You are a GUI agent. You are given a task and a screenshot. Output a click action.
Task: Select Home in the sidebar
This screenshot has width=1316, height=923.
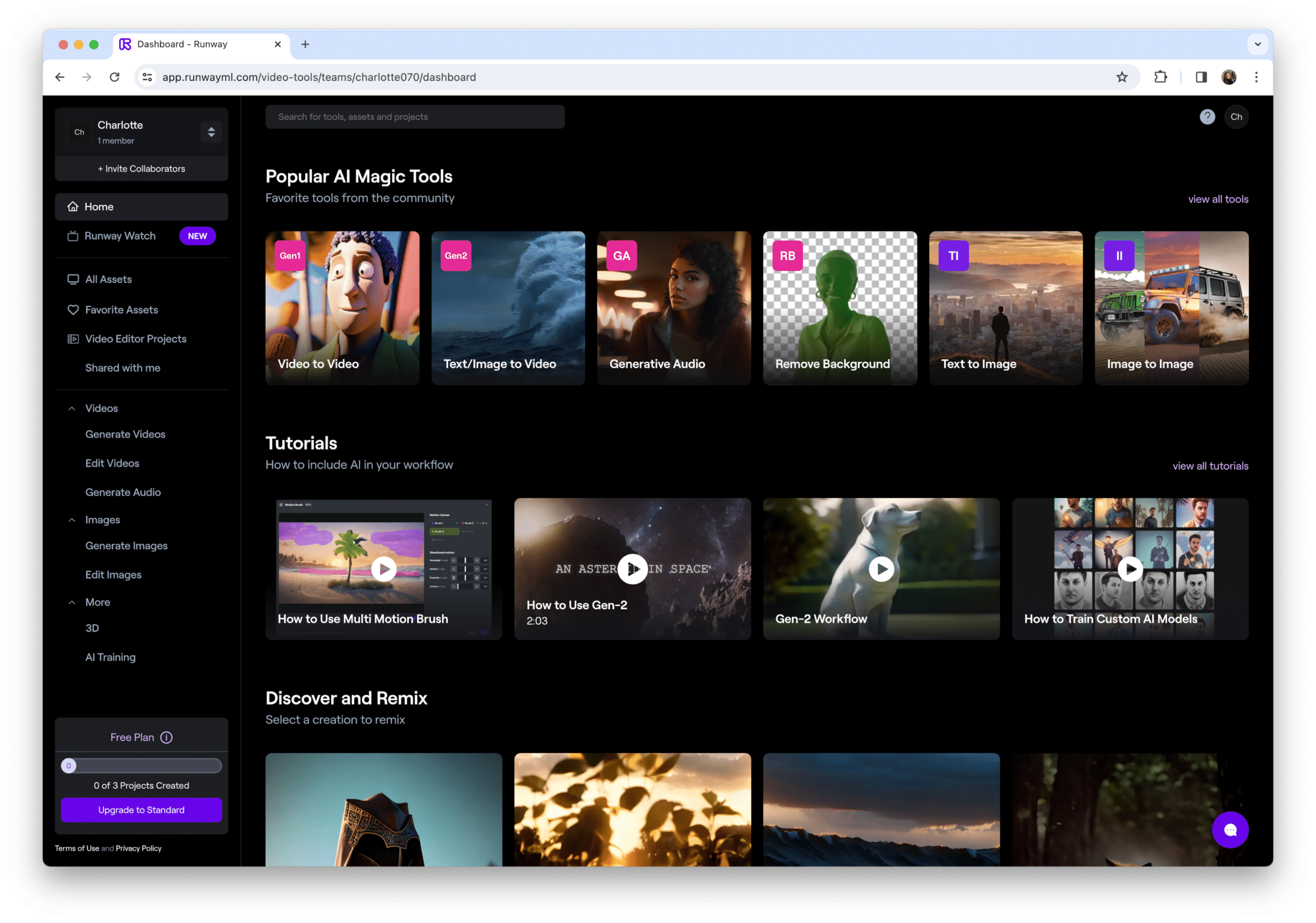[141, 206]
